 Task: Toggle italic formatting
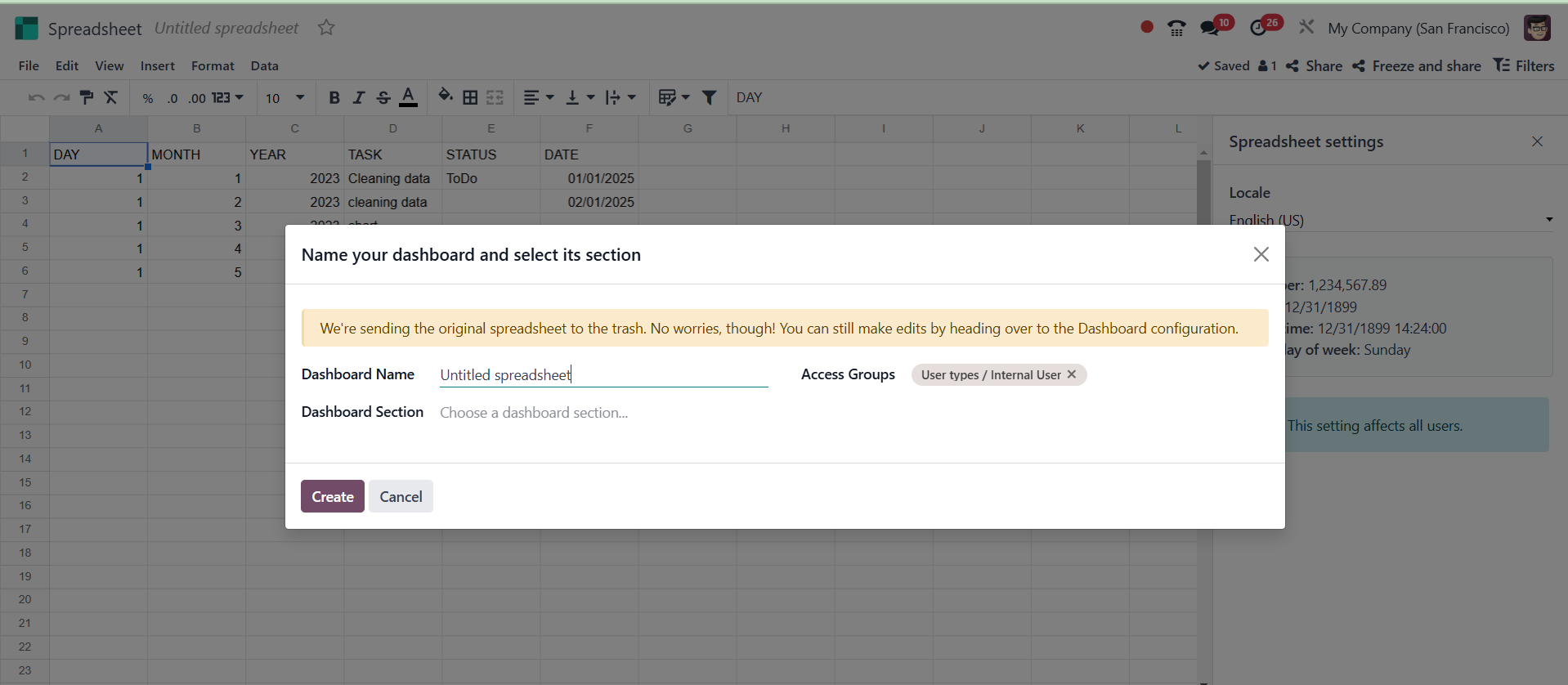point(358,98)
